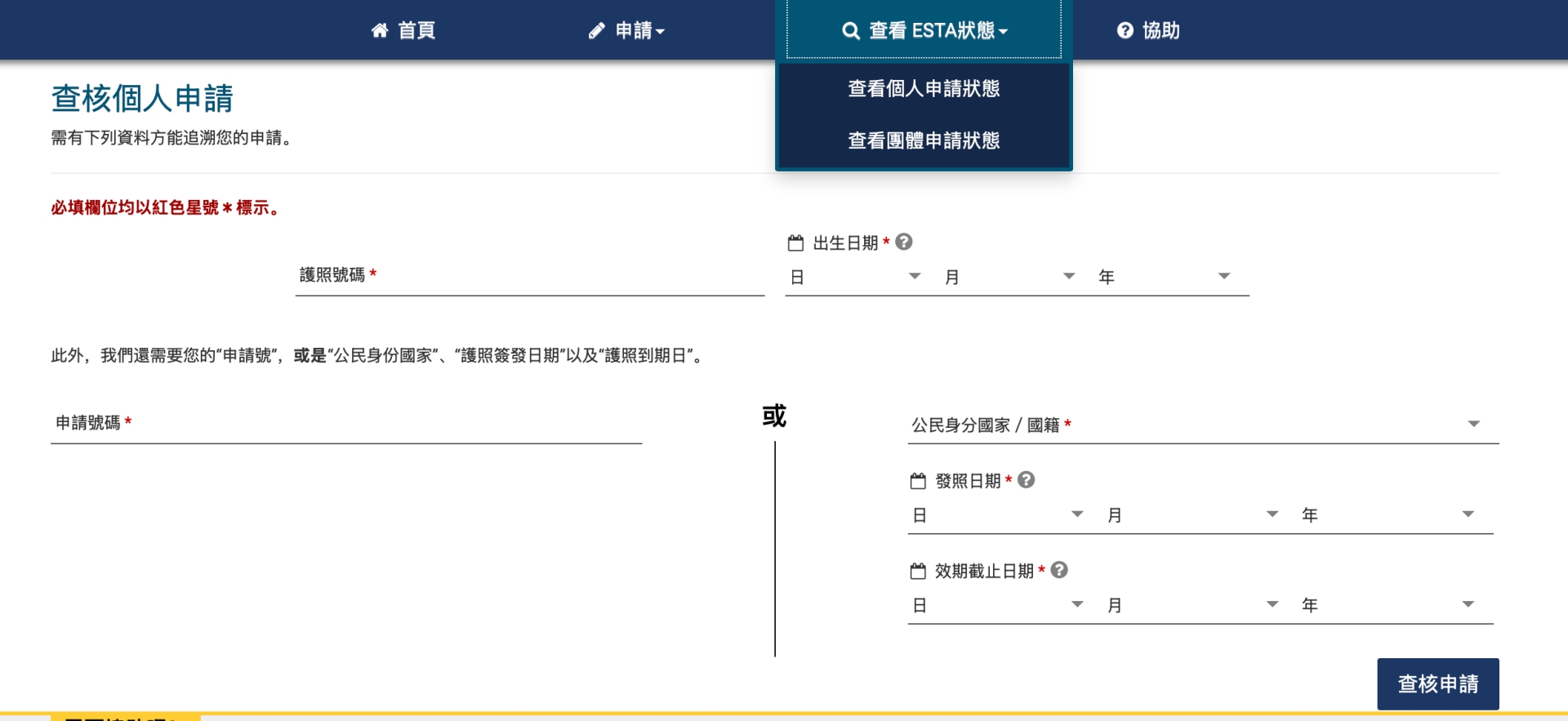Open the 效期截止日期 month dropdown

coord(1193,604)
